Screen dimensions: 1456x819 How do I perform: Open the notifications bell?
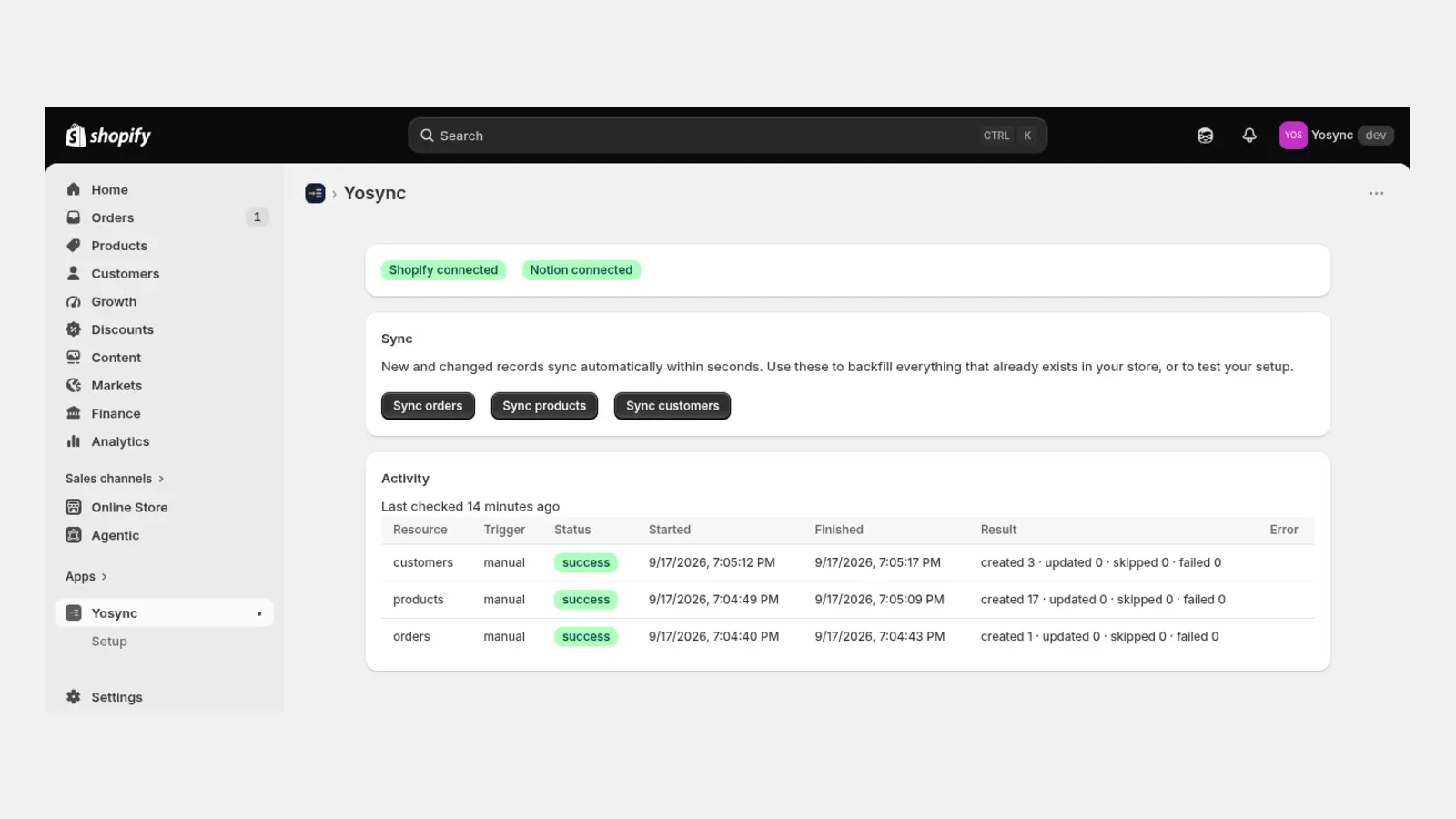1249,136
